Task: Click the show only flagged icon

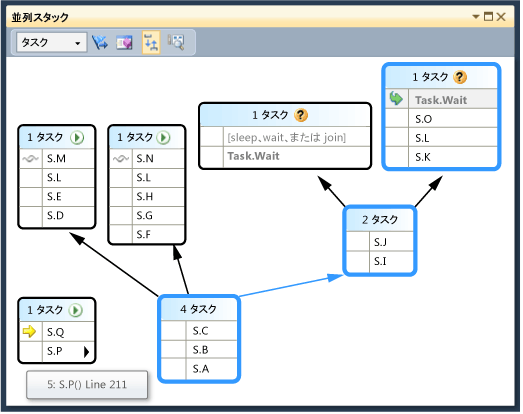Action: (99, 42)
